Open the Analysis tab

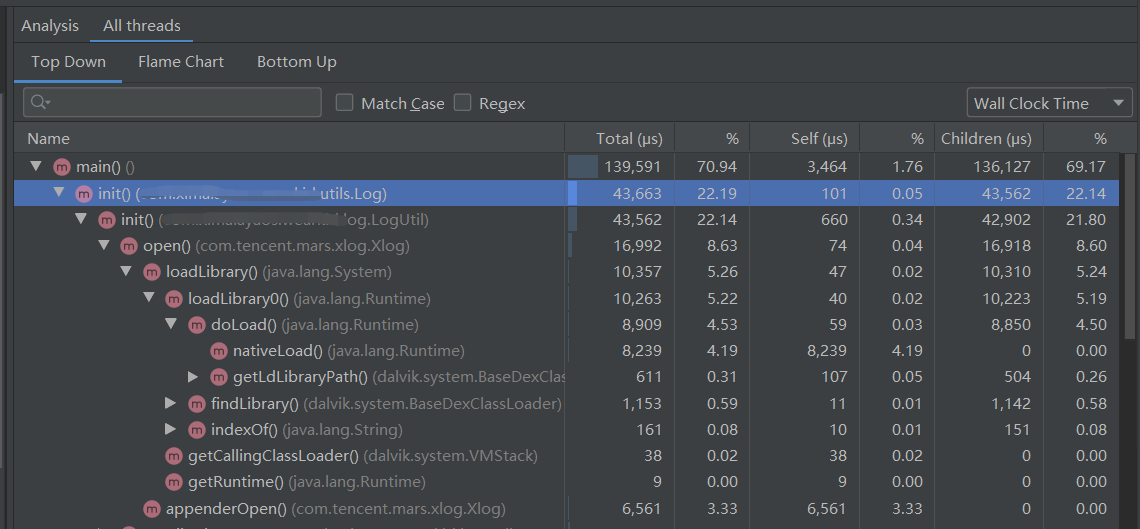[50, 26]
